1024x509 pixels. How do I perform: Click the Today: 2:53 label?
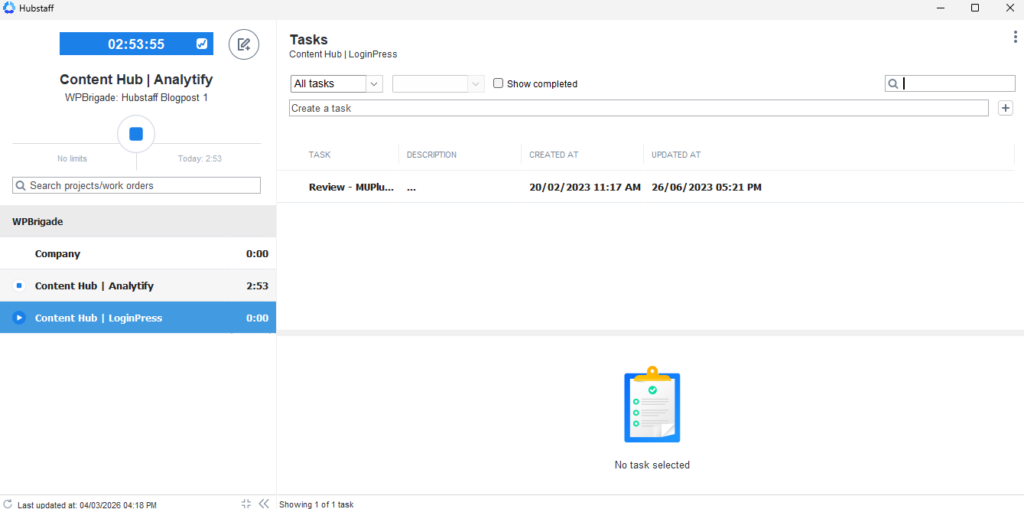(x=200, y=158)
